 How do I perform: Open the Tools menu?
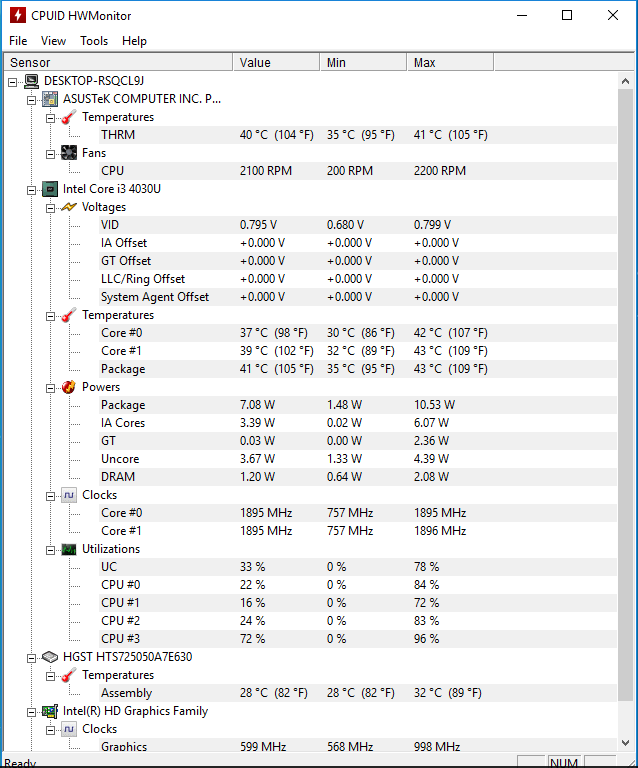[94, 41]
